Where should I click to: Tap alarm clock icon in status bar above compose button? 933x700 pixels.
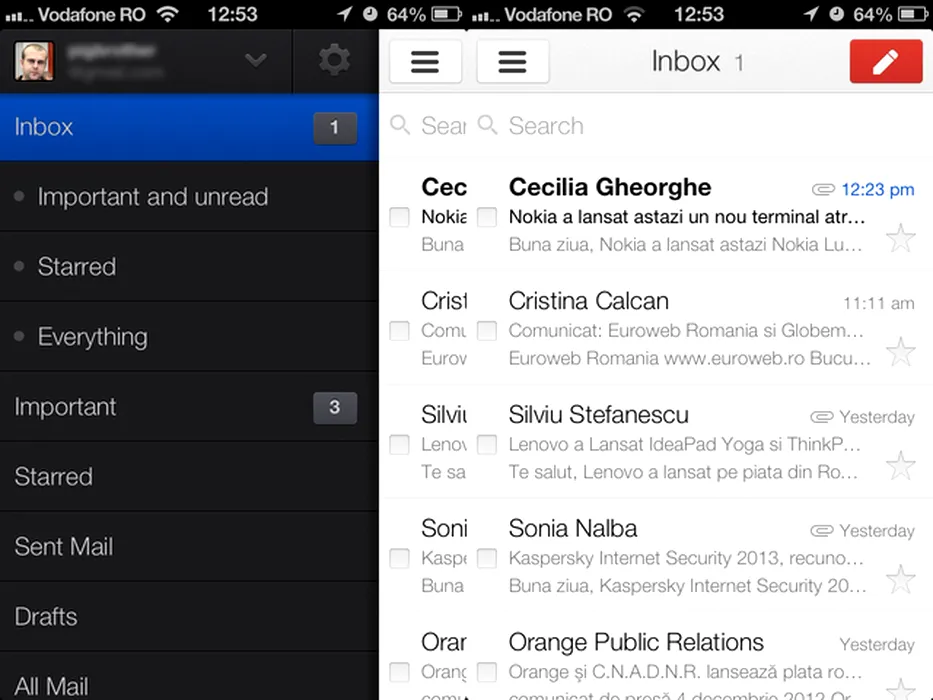[837, 14]
